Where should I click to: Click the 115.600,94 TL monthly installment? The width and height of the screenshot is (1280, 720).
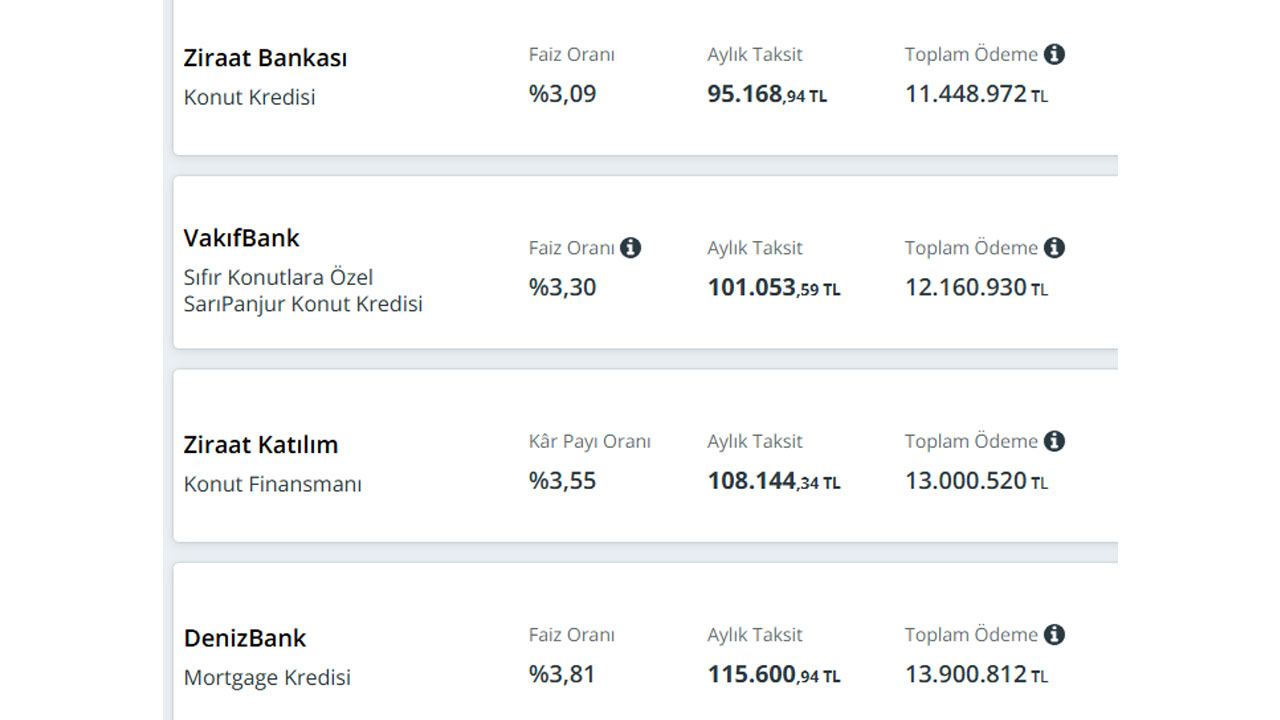tap(774, 675)
